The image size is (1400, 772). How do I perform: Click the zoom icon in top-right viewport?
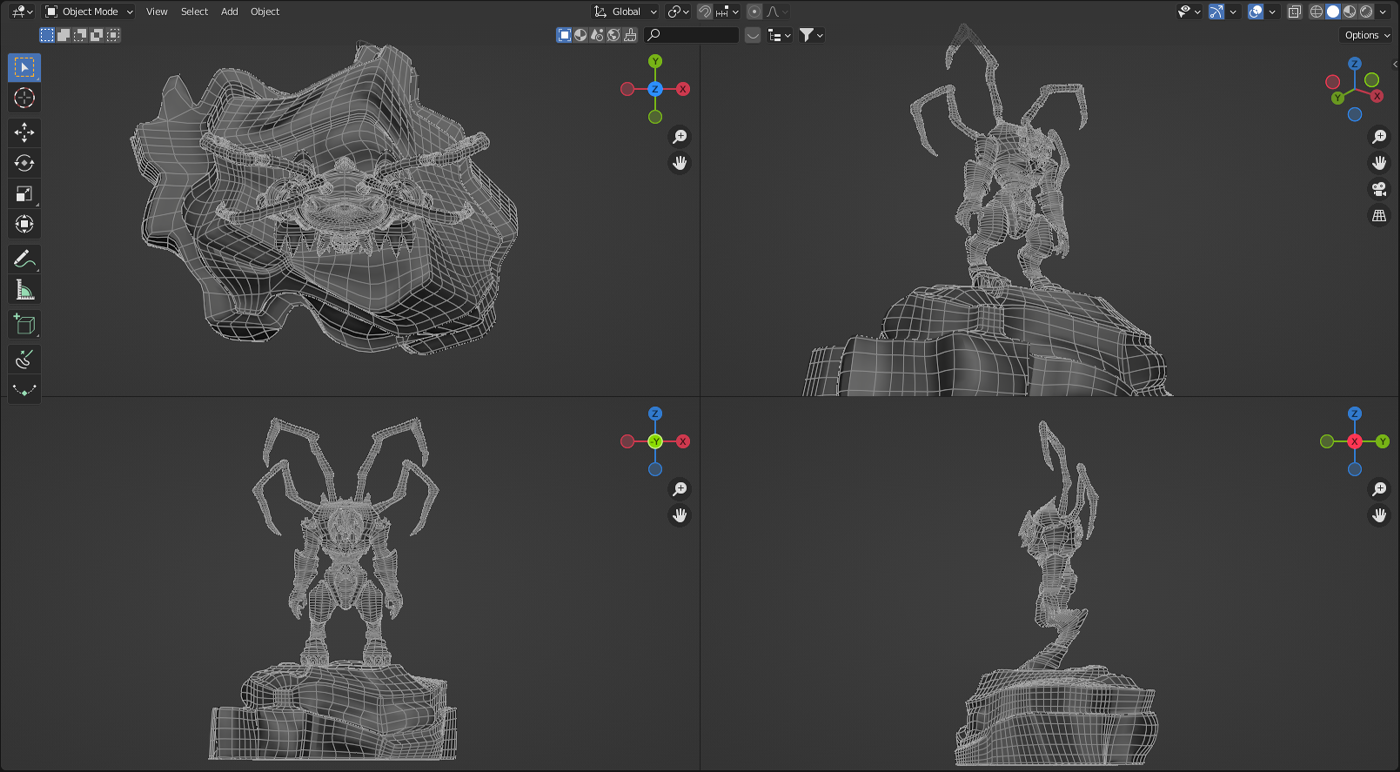tap(1379, 137)
